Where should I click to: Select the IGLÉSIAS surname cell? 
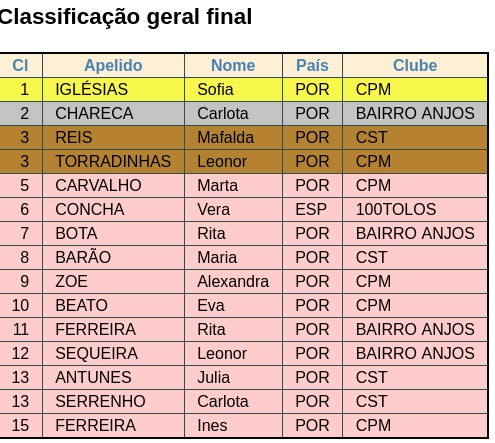pyautogui.click(x=113, y=89)
